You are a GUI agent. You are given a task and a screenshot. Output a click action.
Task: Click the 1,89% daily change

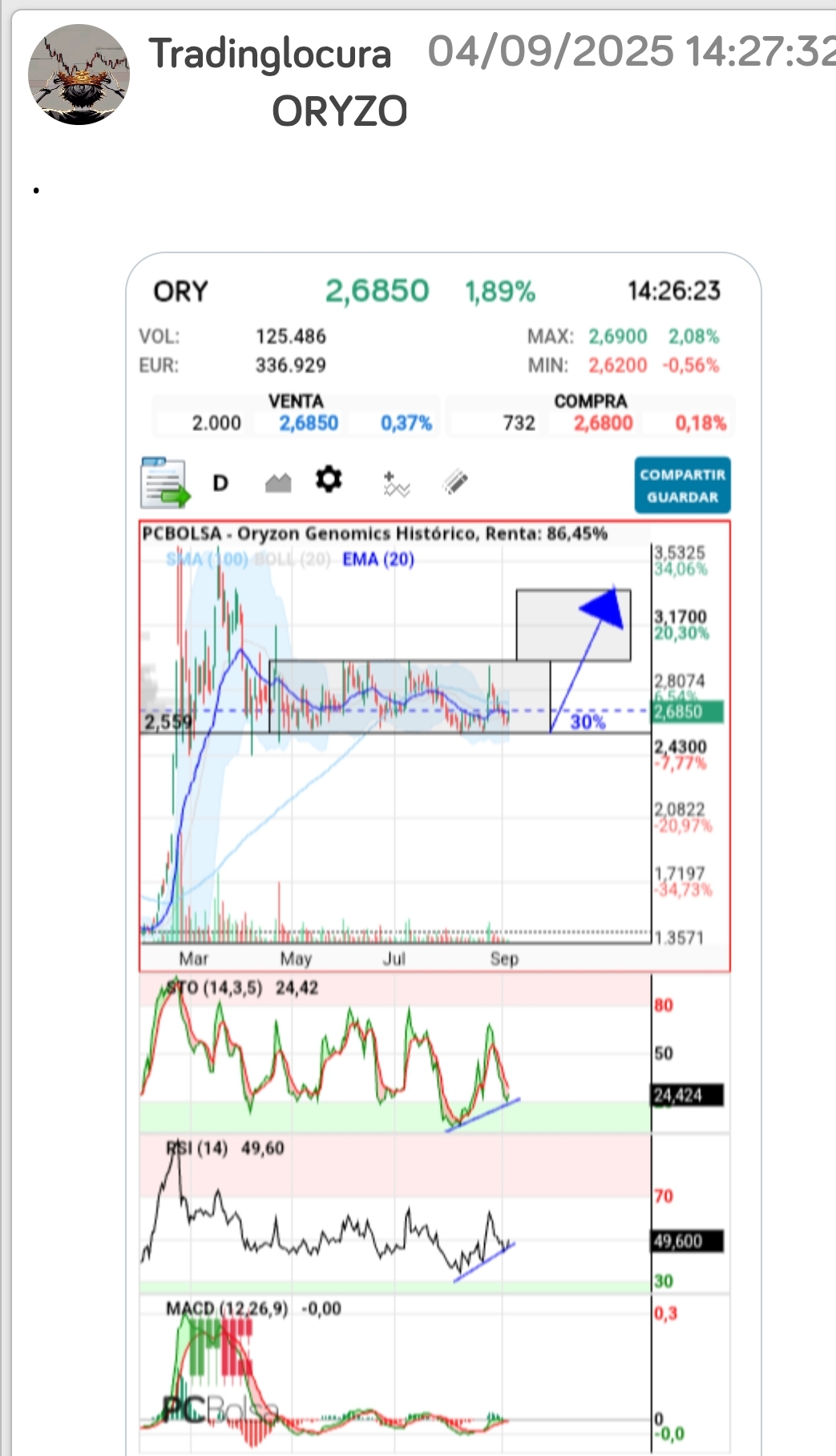tap(500, 292)
